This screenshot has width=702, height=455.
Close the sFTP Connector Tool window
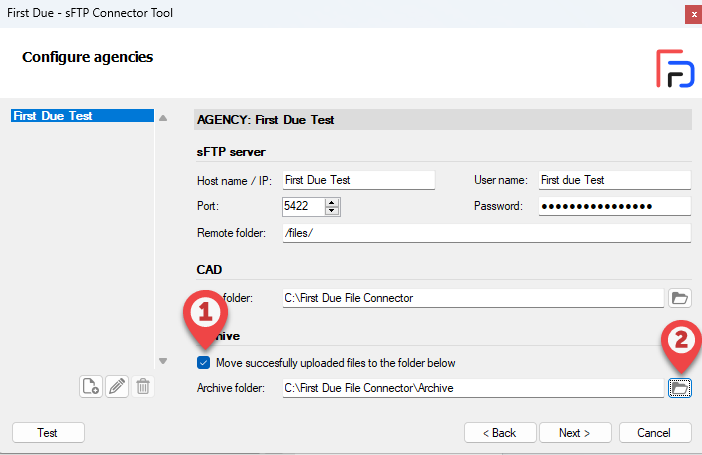[693, 14]
